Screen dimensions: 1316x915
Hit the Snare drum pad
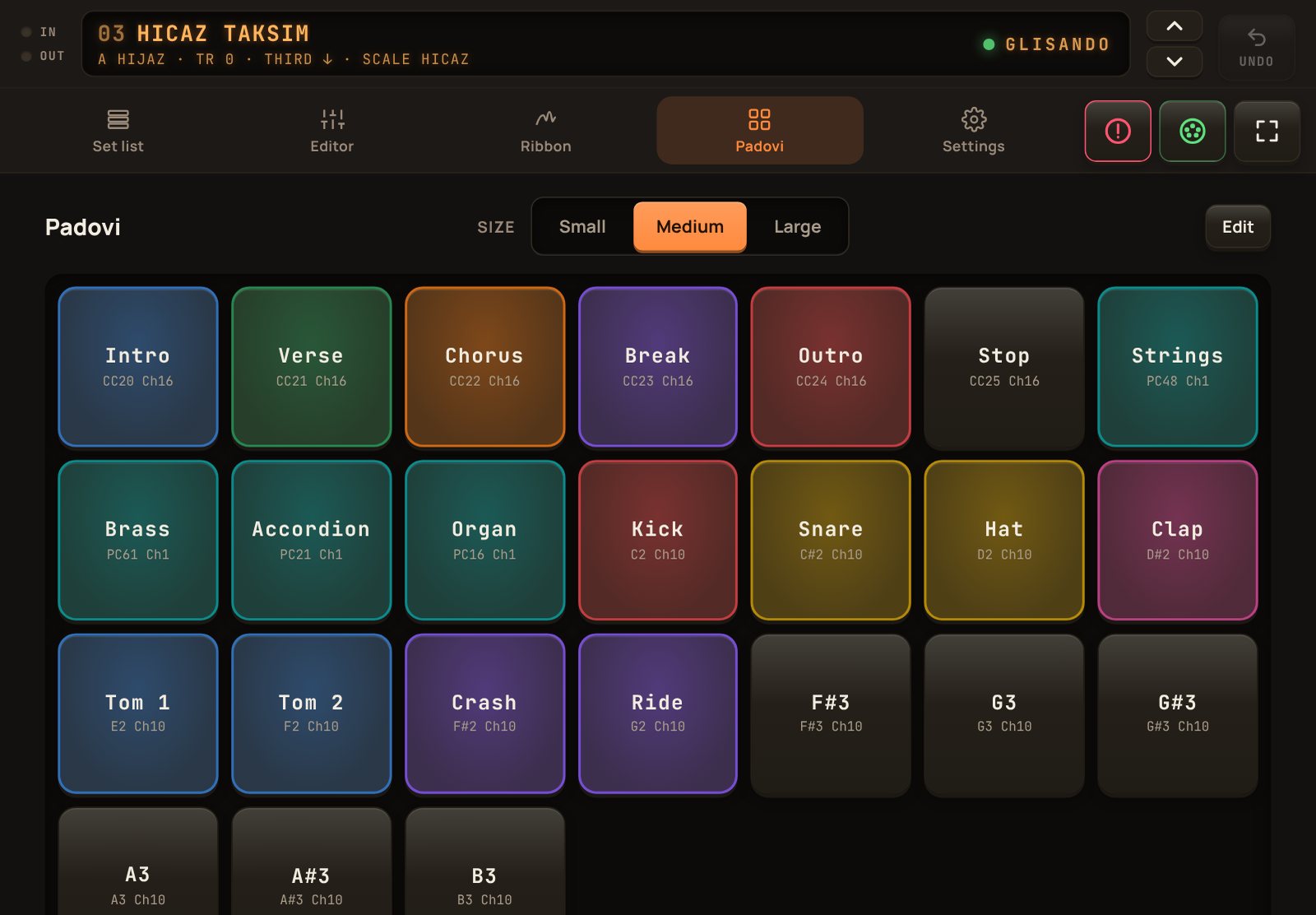click(x=831, y=540)
